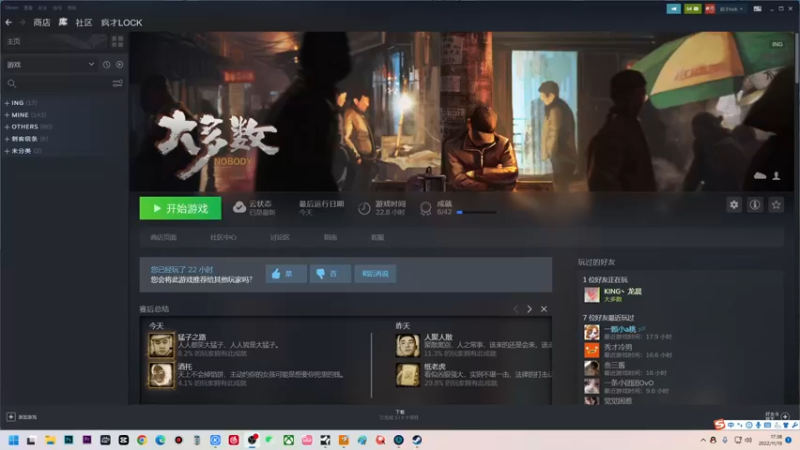Show the next post-game summary page
The width and height of the screenshot is (800, 450).
tap(529, 309)
